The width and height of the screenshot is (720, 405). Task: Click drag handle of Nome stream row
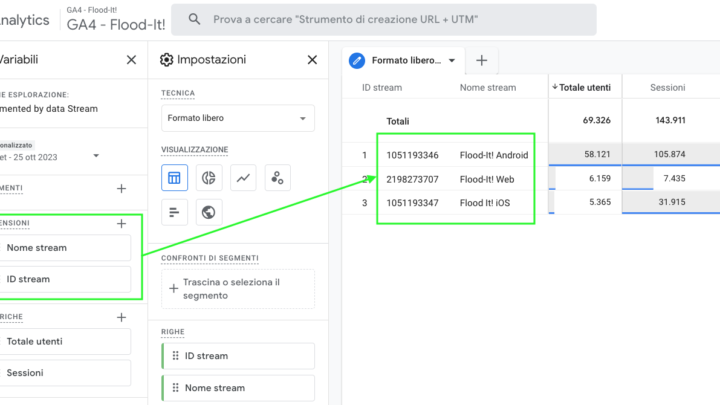175,388
